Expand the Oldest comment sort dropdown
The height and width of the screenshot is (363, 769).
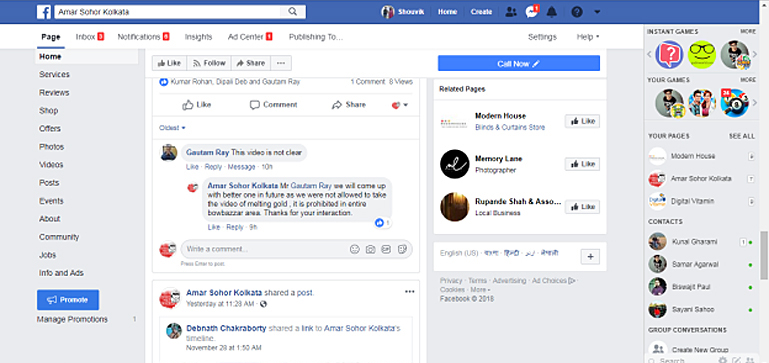pyautogui.click(x=172, y=128)
